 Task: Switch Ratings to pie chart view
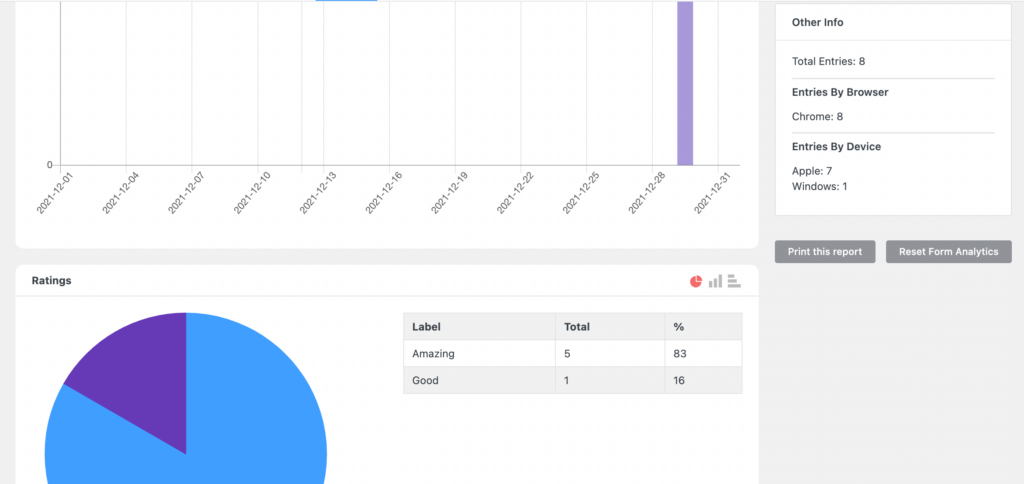[696, 281]
